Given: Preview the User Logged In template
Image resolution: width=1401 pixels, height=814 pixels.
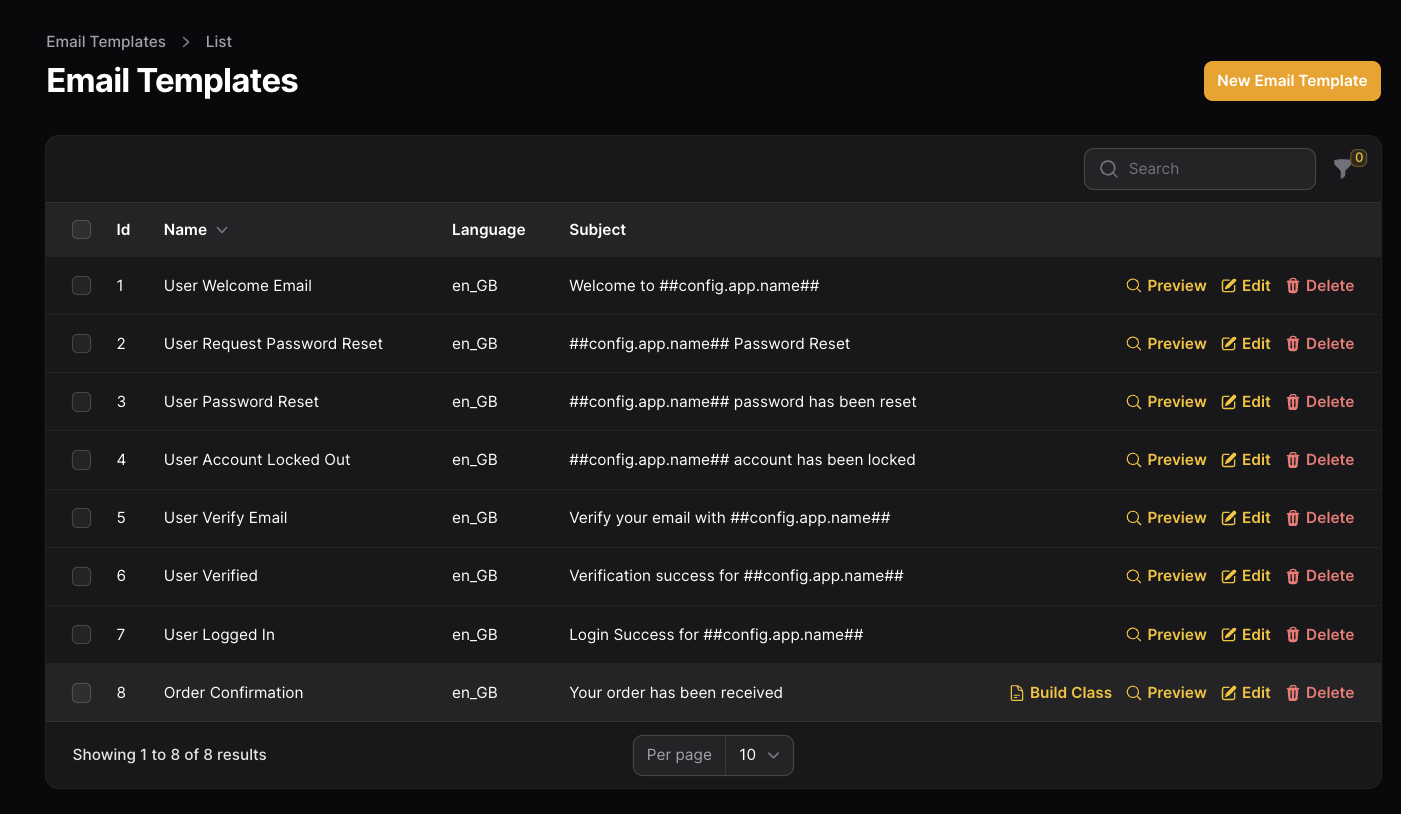Looking at the screenshot, I should tap(1166, 635).
